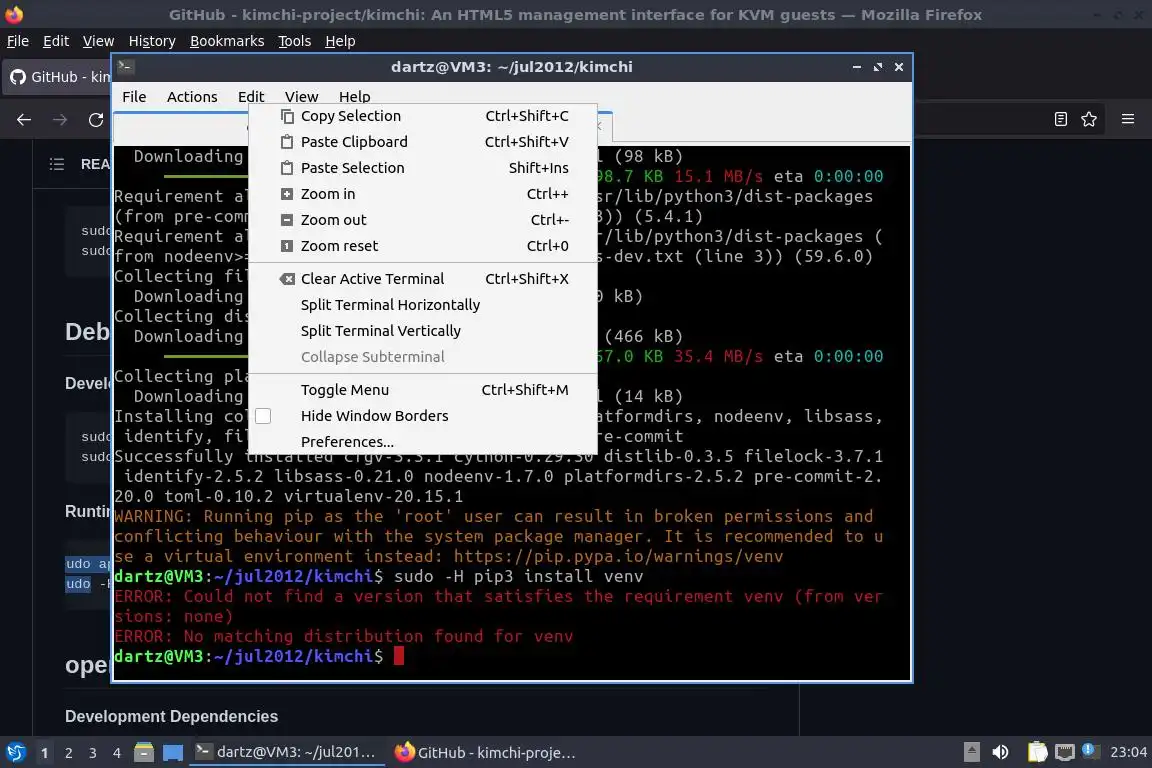Image resolution: width=1152 pixels, height=768 pixels.
Task: Choose Zoom in from Edit menu
Action: tap(424, 194)
